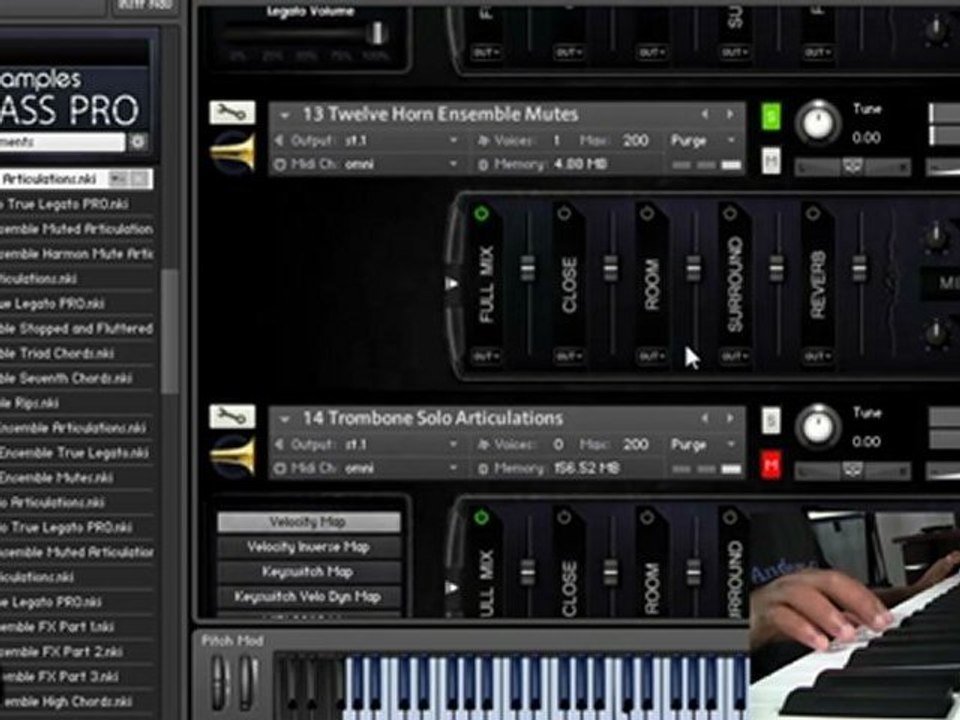Open SURROUND out routing on Twelve Horn mixer
960x720 pixels.
click(x=735, y=356)
